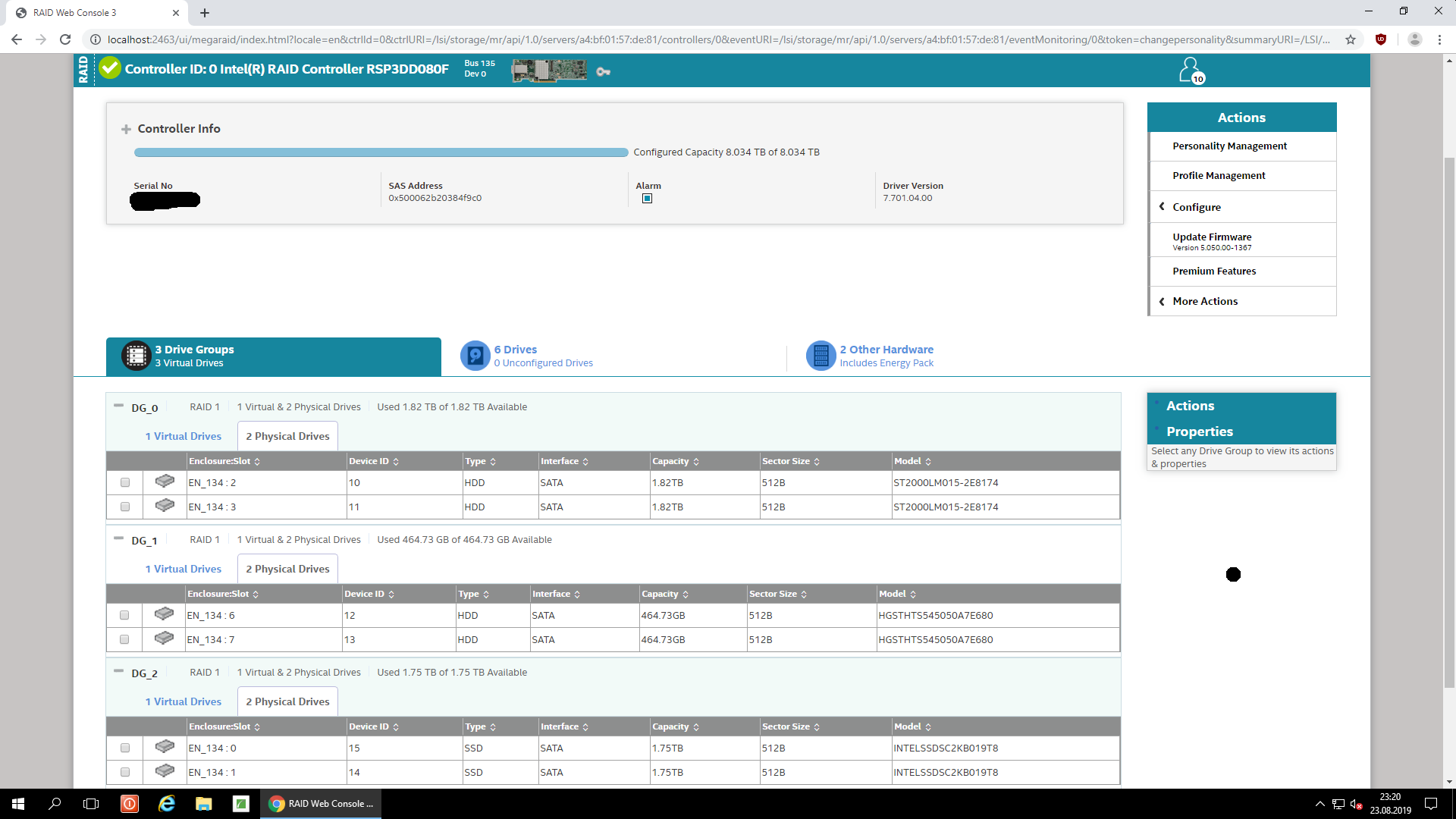This screenshot has width=1456, height=819.
Task: Click Update Firmware action
Action: point(1211,237)
